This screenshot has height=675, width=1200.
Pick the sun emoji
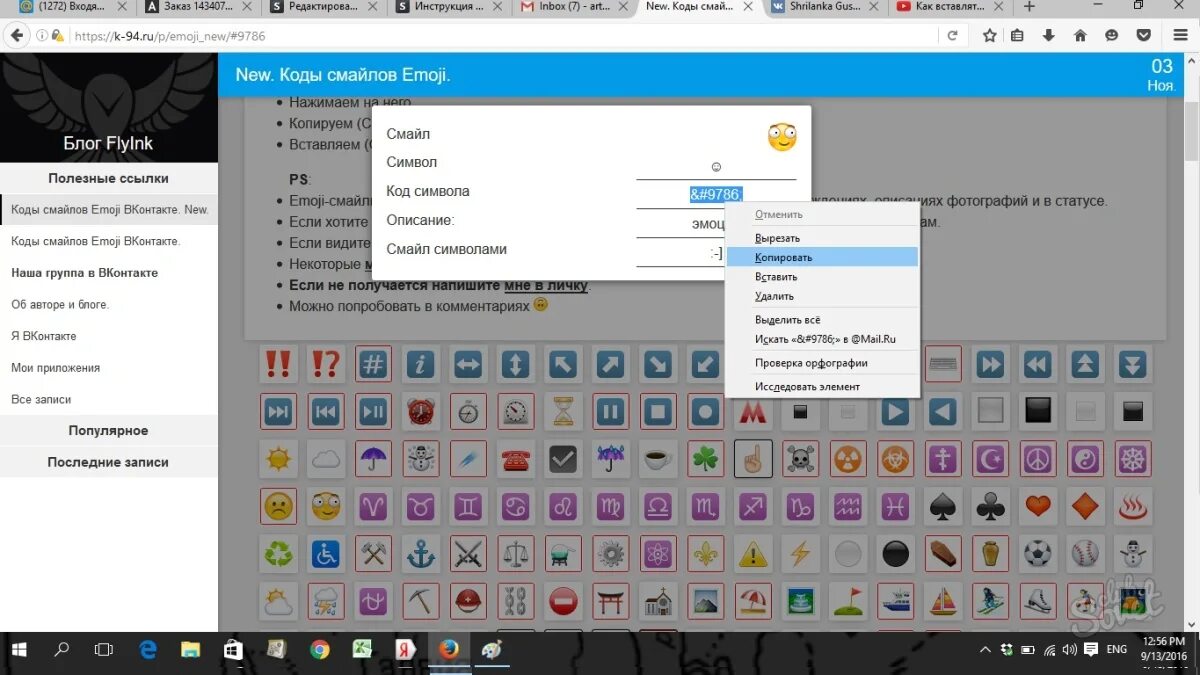coord(278,459)
